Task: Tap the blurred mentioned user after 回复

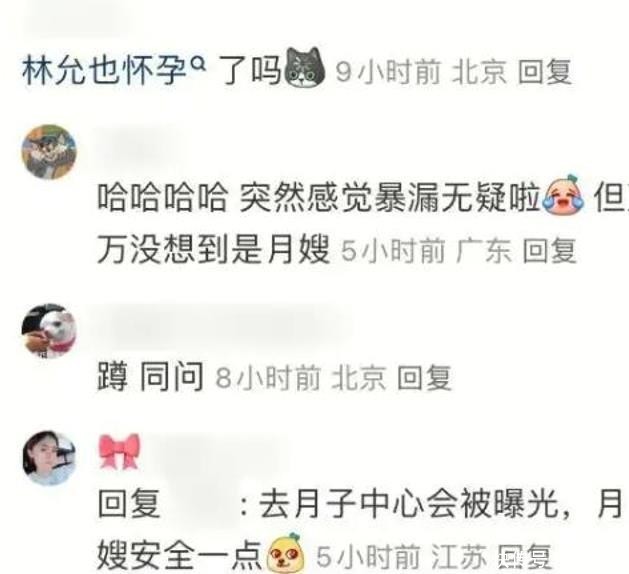Action: click(201, 503)
